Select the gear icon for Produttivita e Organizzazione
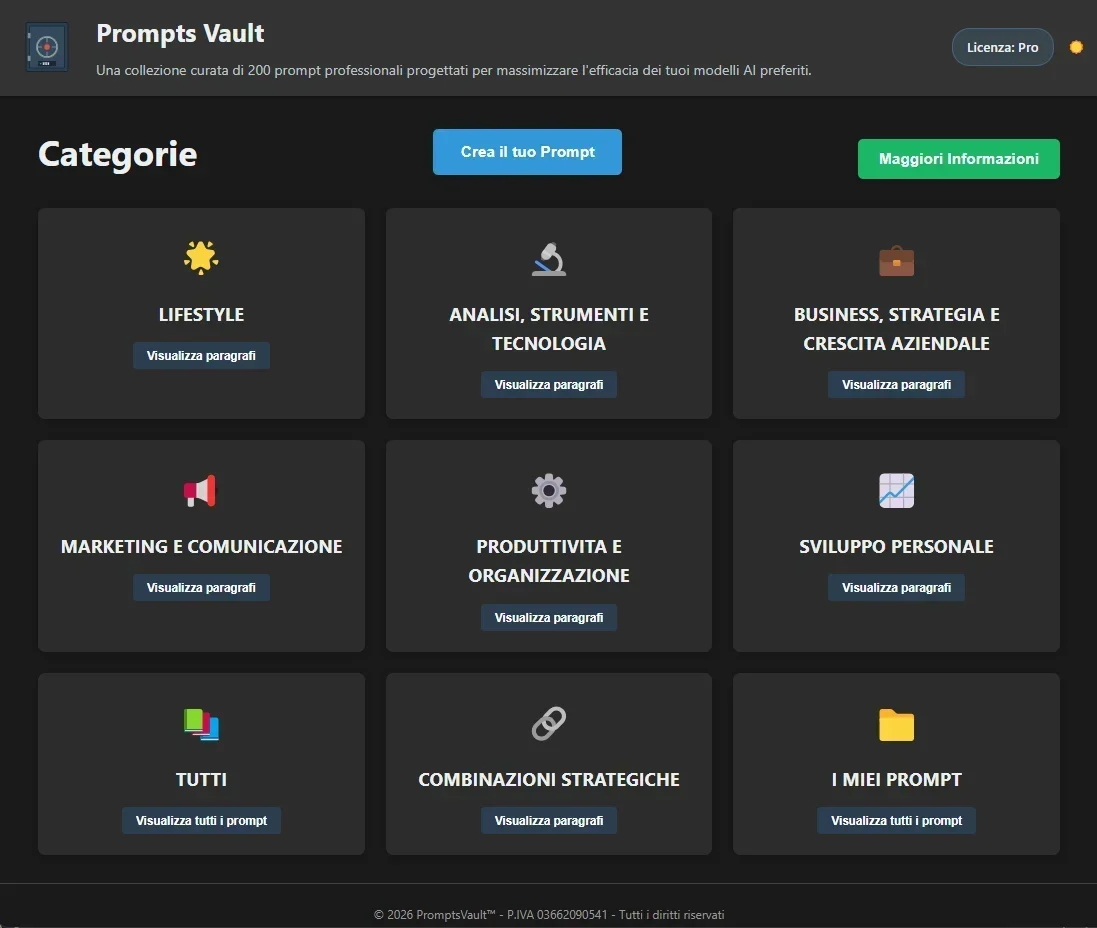The image size is (1097, 928). pyautogui.click(x=548, y=490)
